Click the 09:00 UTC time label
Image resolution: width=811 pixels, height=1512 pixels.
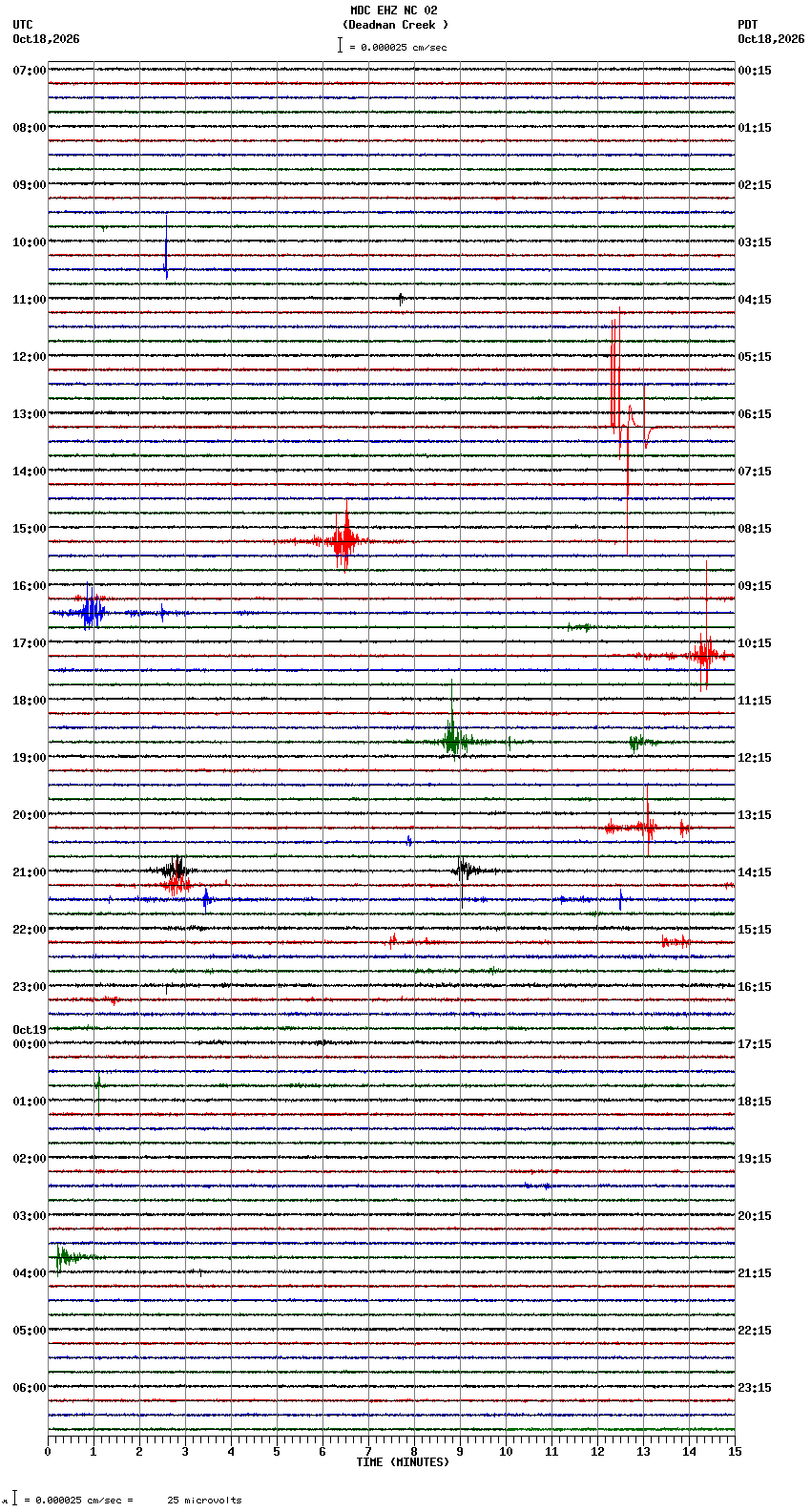point(30,185)
